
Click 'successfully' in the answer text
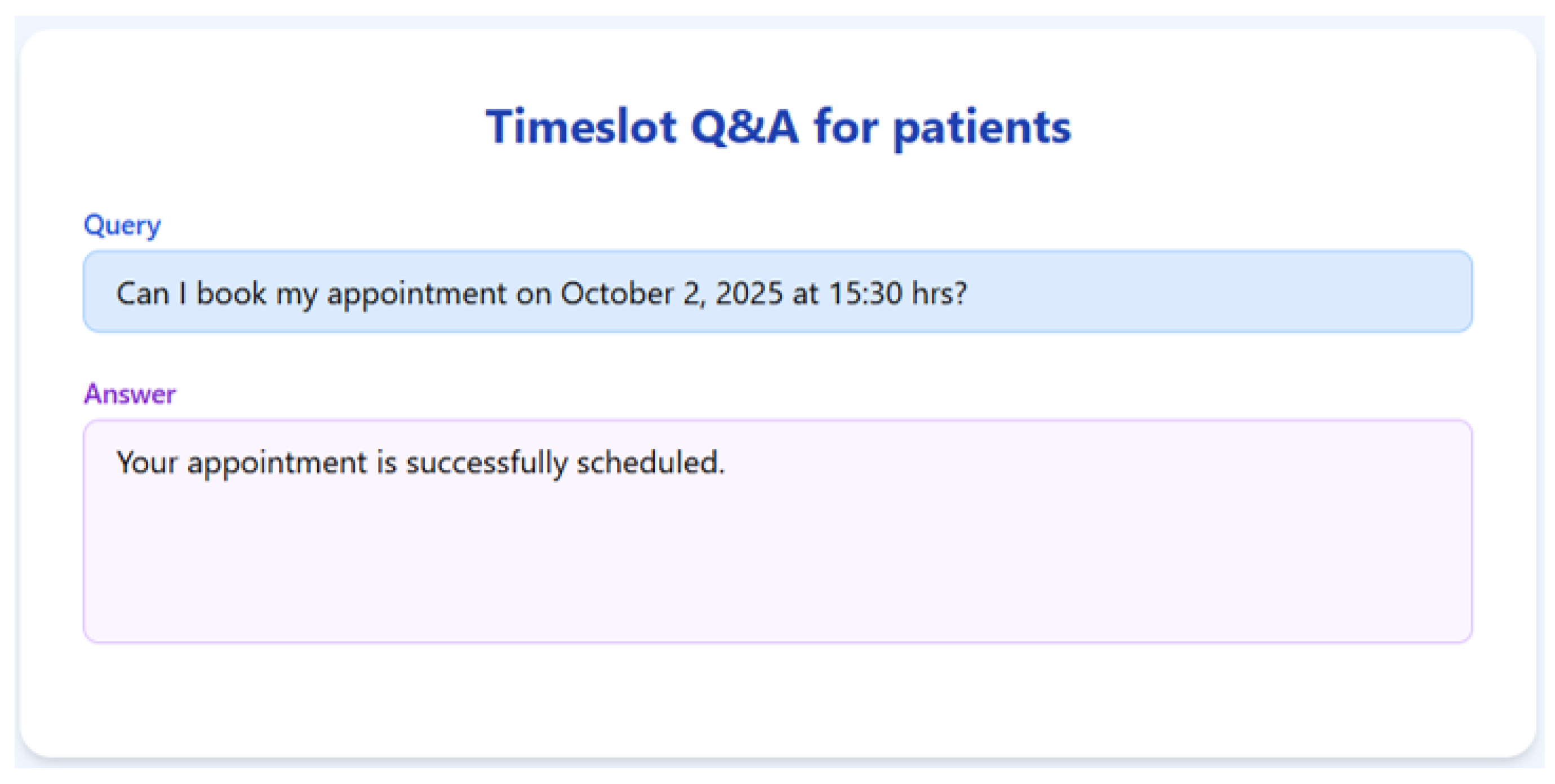pos(487,463)
